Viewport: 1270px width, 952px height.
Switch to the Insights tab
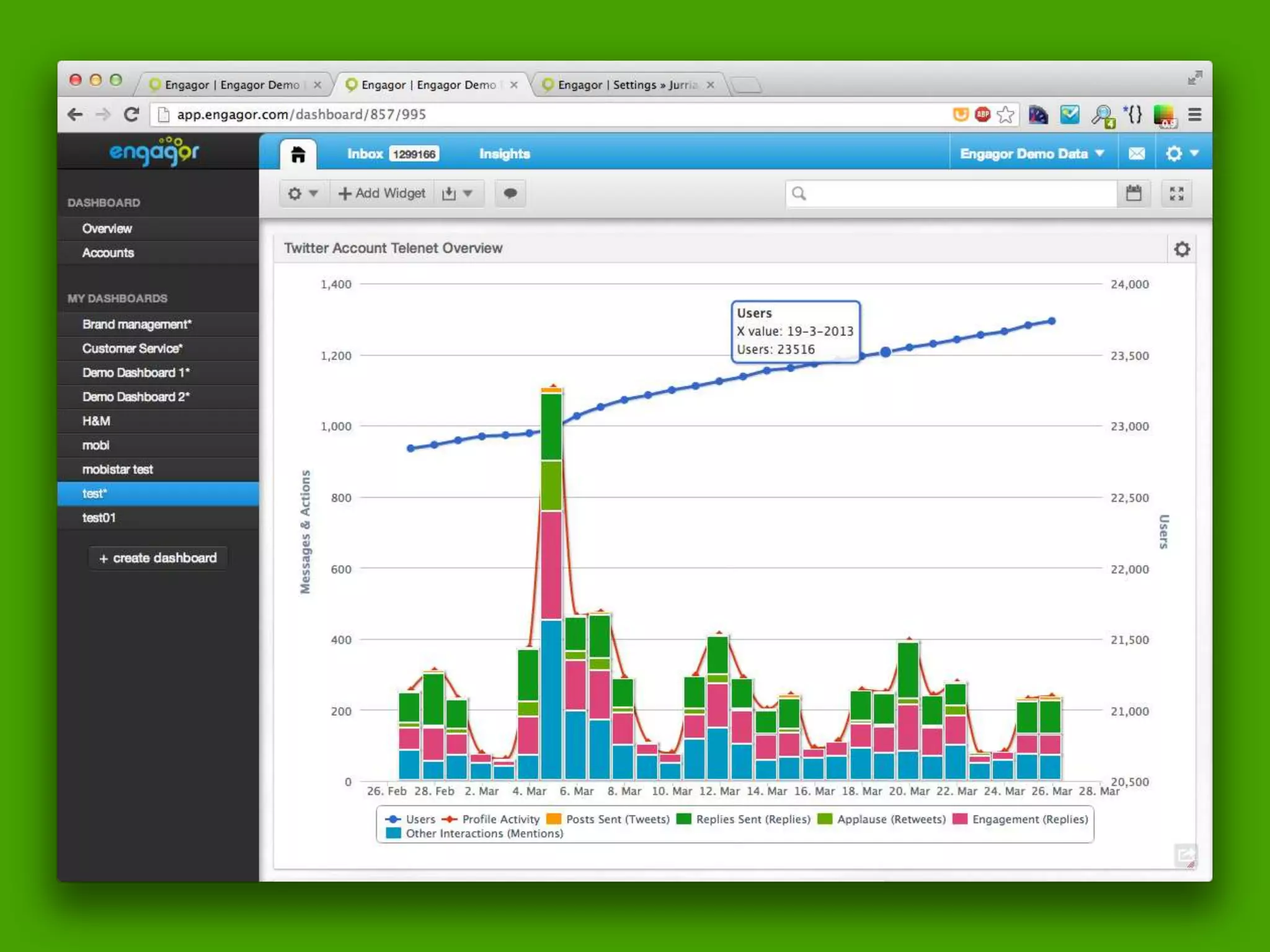pyautogui.click(x=504, y=154)
